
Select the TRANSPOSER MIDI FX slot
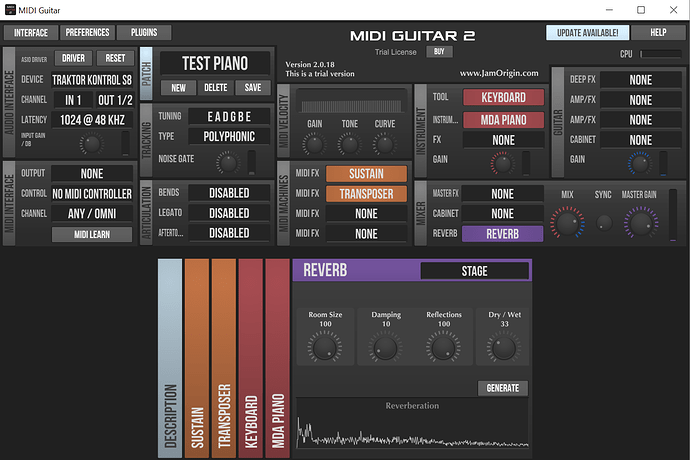tap(366, 194)
